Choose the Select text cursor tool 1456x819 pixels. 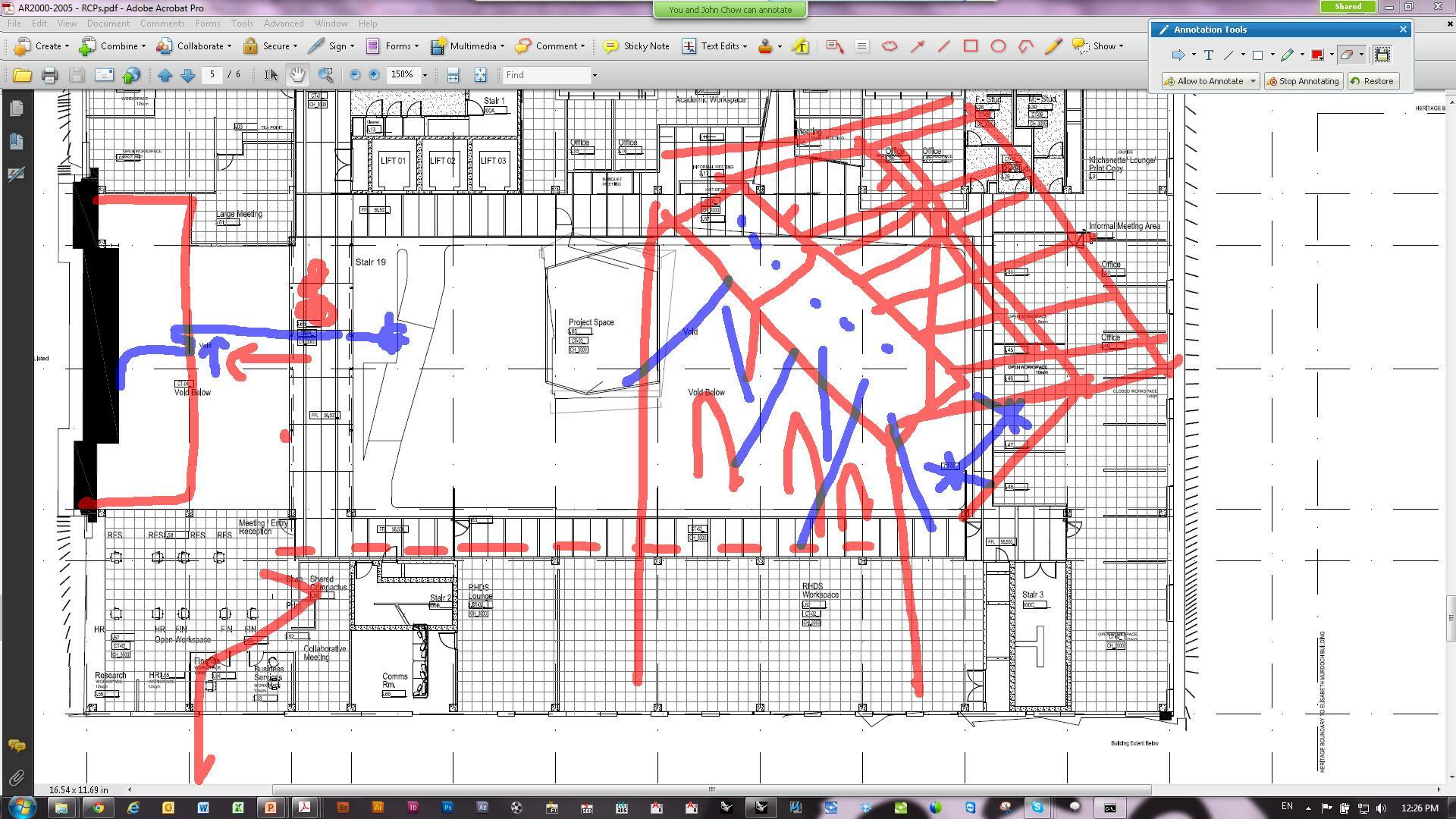[271, 75]
